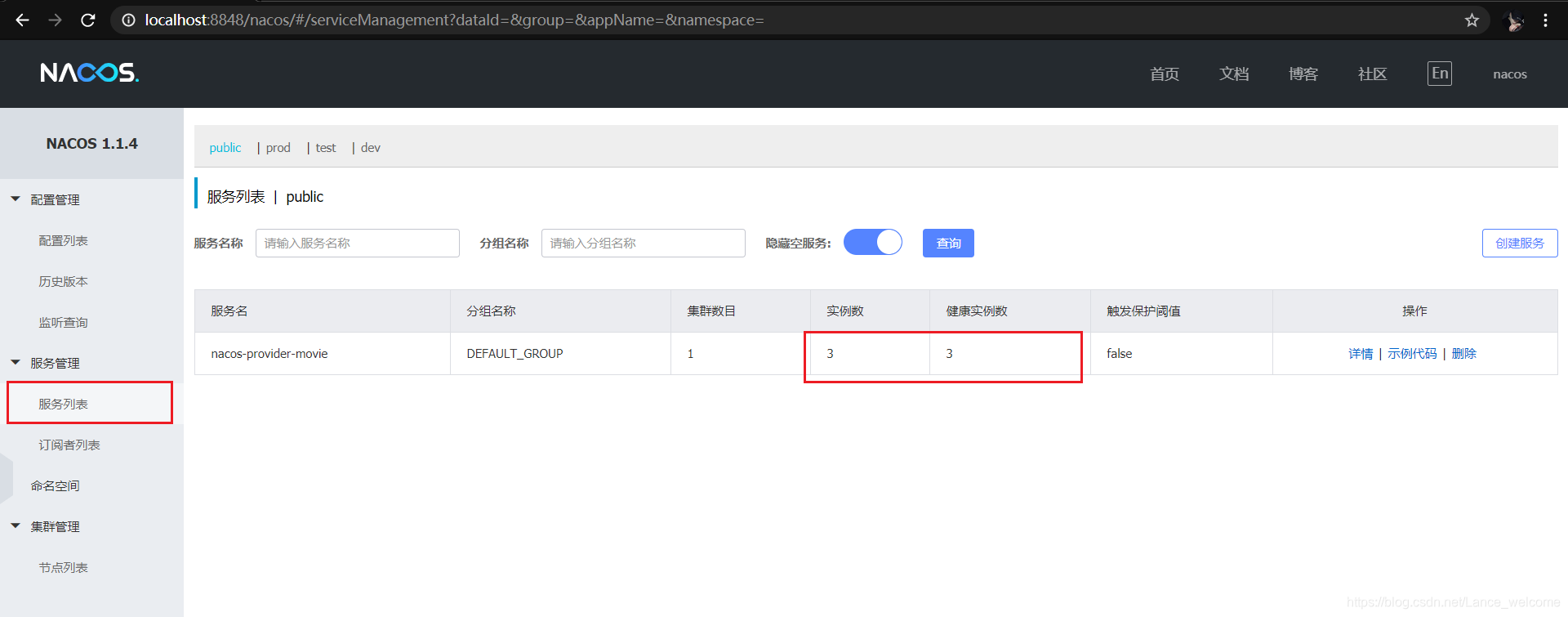Open the browser three-dot menu
This screenshot has width=1568, height=617.
click(1545, 20)
